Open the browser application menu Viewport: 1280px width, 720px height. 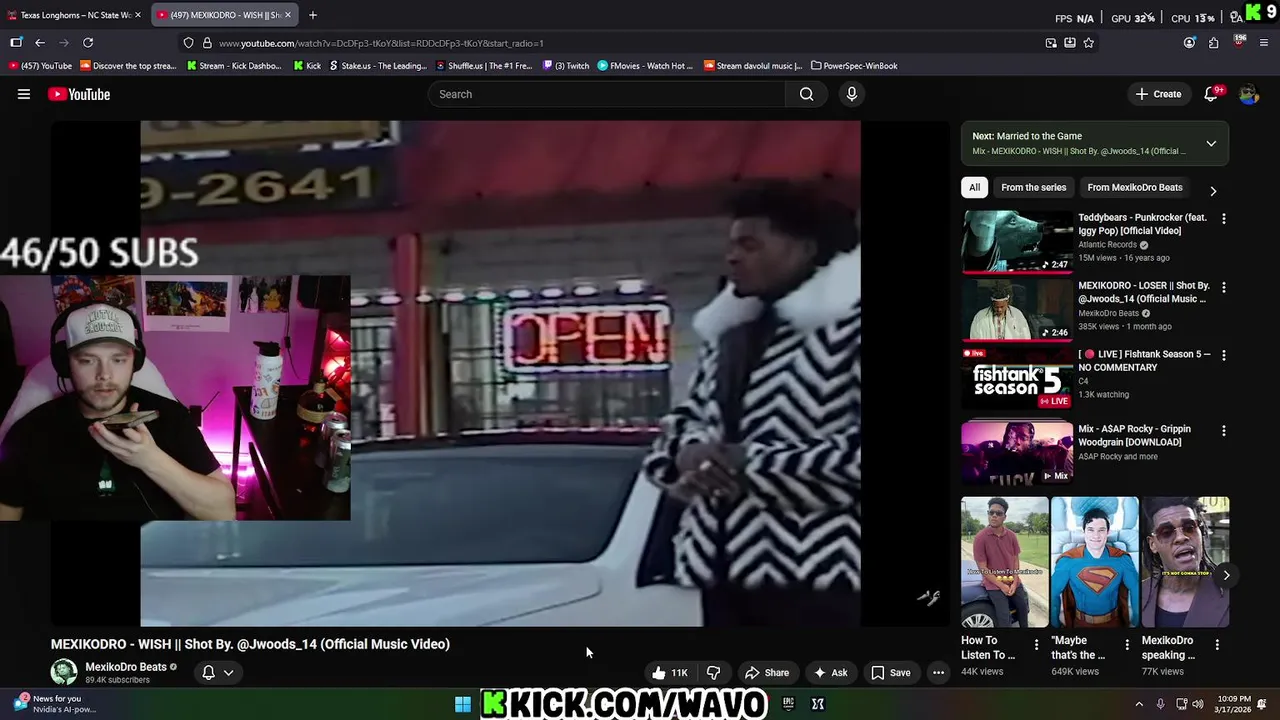[x=1264, y=43]
